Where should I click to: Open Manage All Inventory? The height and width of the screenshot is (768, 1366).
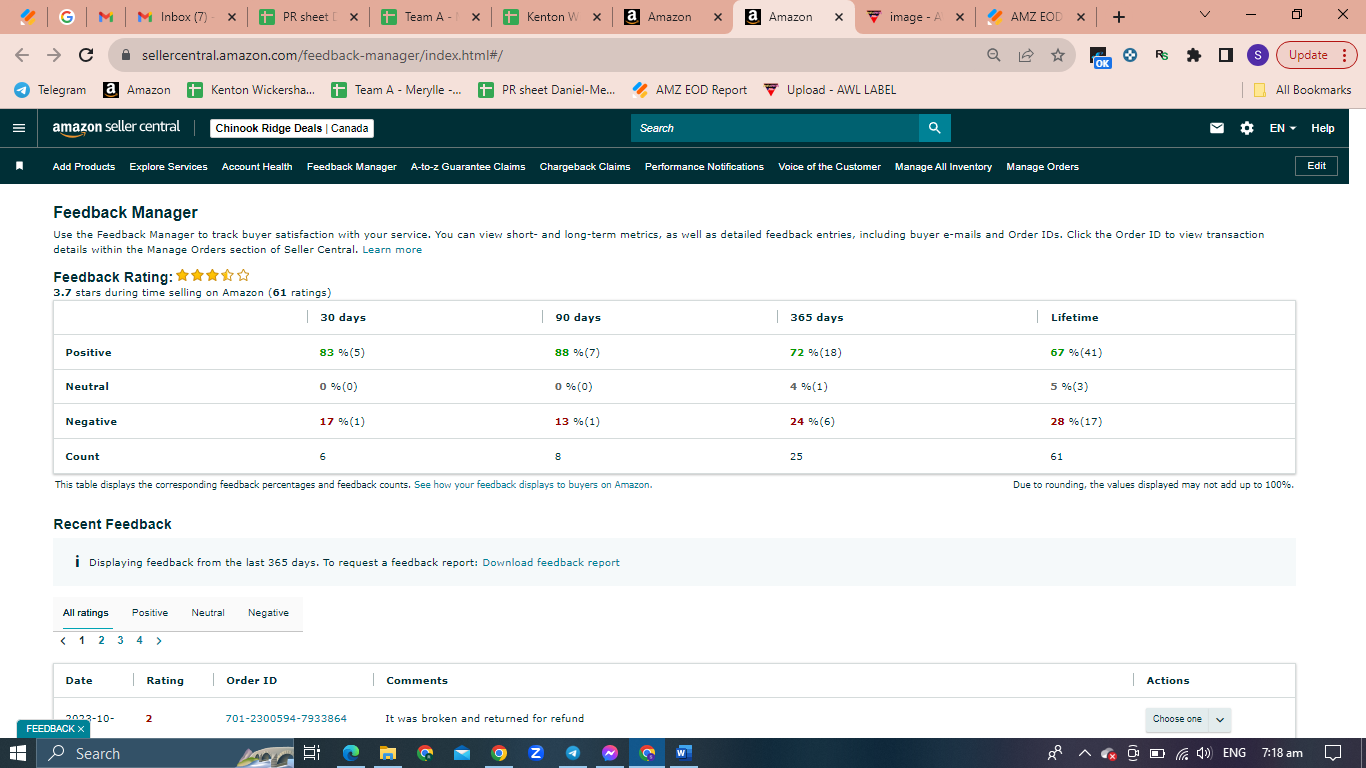click(x=943, y=167)
